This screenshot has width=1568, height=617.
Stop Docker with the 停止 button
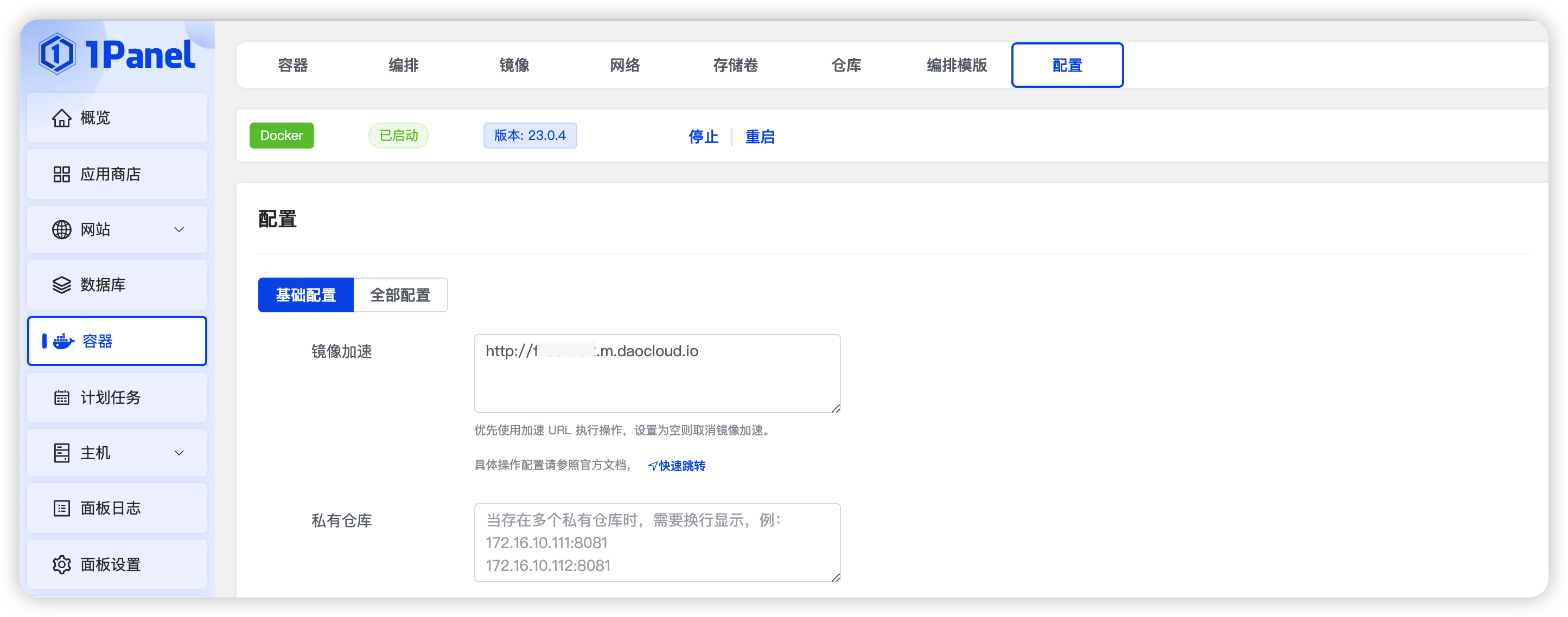(703, 137)
